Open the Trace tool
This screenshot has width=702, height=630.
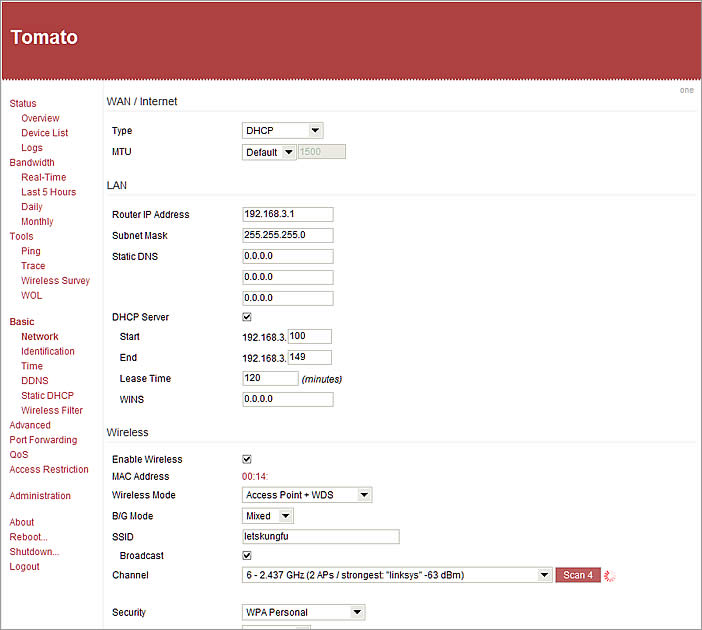point(33,266)
